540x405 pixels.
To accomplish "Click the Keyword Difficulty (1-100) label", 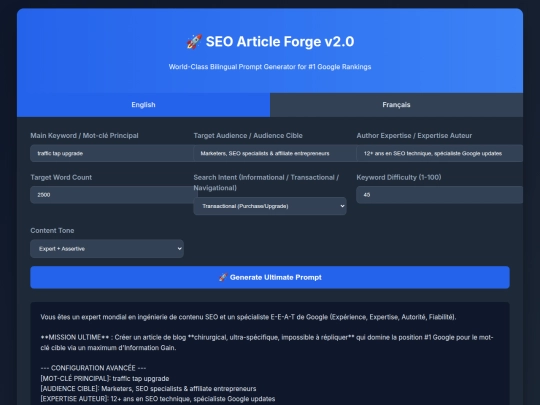I will (x=399, y=177).
